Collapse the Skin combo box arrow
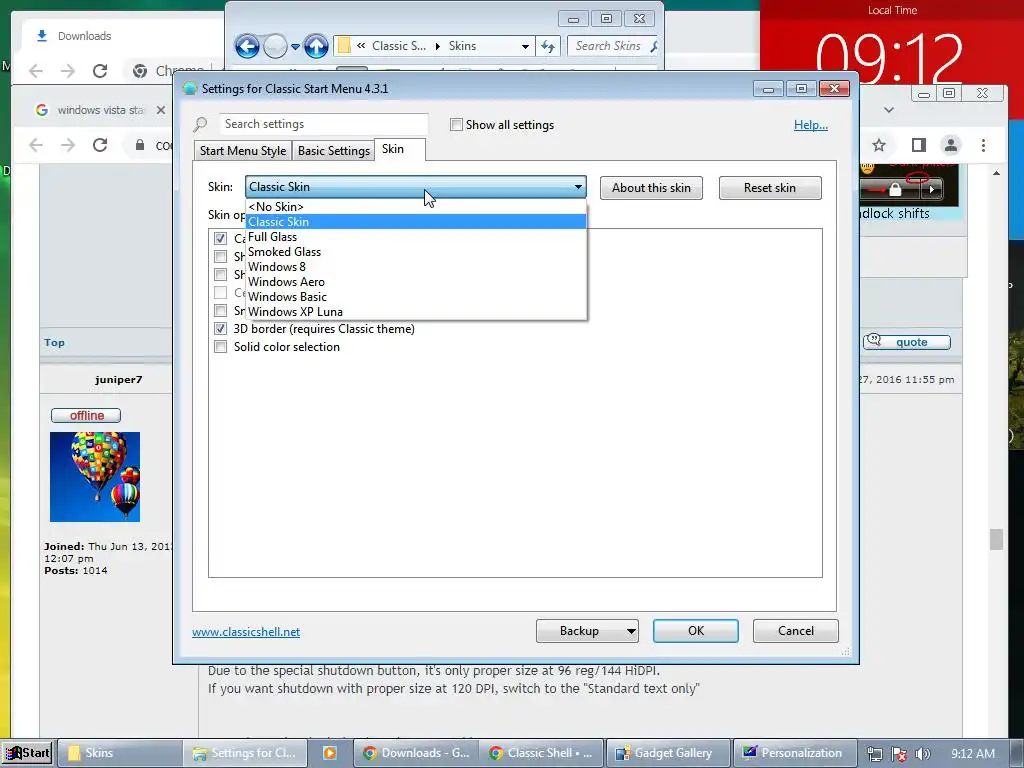The width and height of the screenshot is (1024, 768). click(x=578, y=187)
